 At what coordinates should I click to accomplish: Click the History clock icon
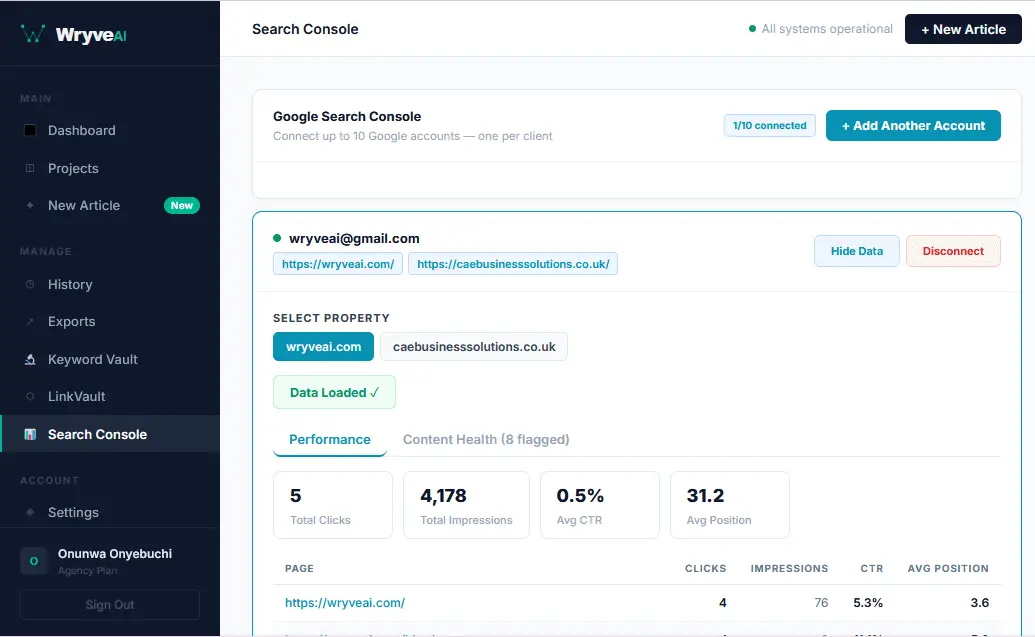(x=30, y=285)
